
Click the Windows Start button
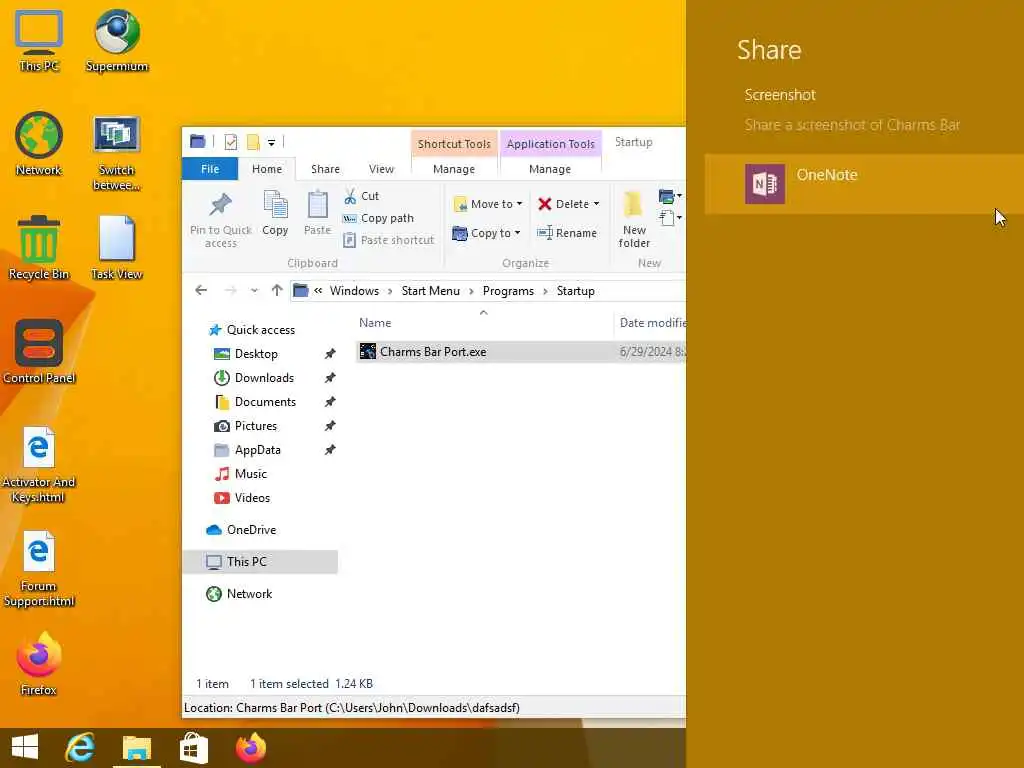[25, 747]
